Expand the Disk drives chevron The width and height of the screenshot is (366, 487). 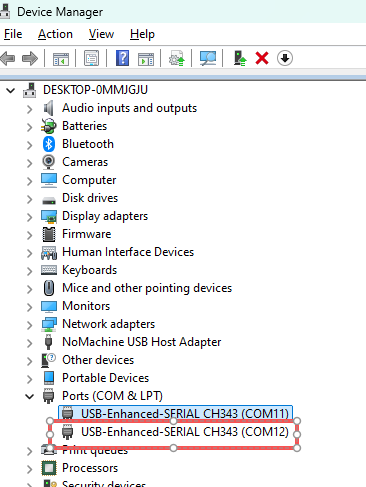[30, 199]
